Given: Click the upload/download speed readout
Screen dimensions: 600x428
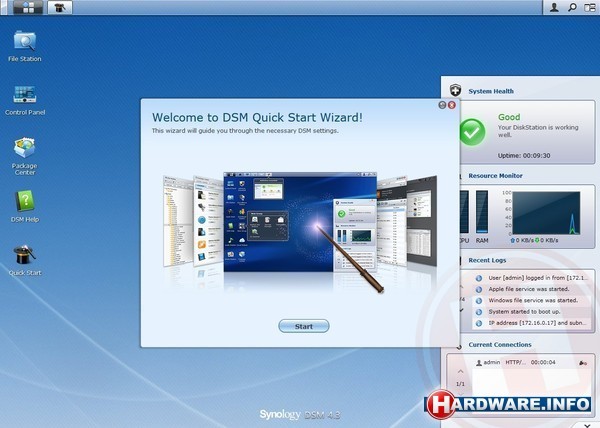Looking at the screenshot, I should point(534,241).
